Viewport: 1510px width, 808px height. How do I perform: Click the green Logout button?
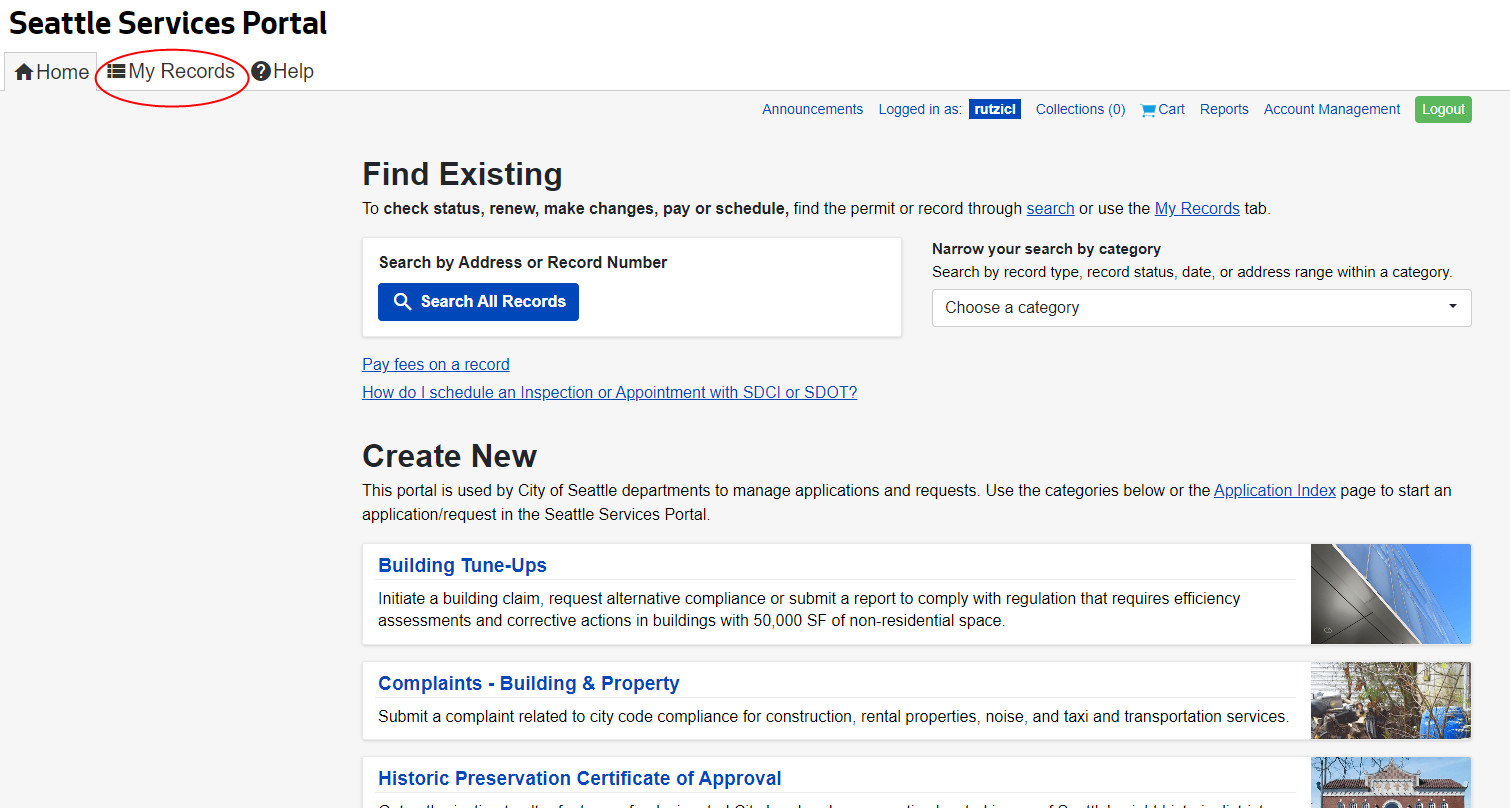[x=1443, y=109]
